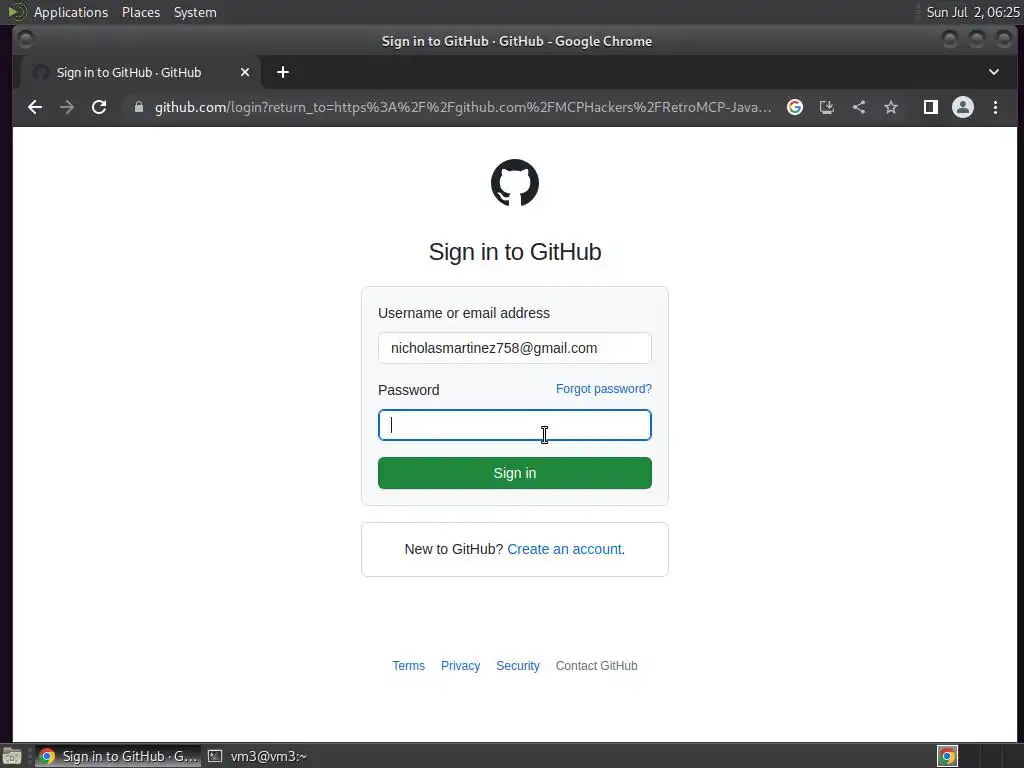Switch to Chrome window in taskbar
Viewport: 1024px width, 768px height.
click(x=118, y=756)
